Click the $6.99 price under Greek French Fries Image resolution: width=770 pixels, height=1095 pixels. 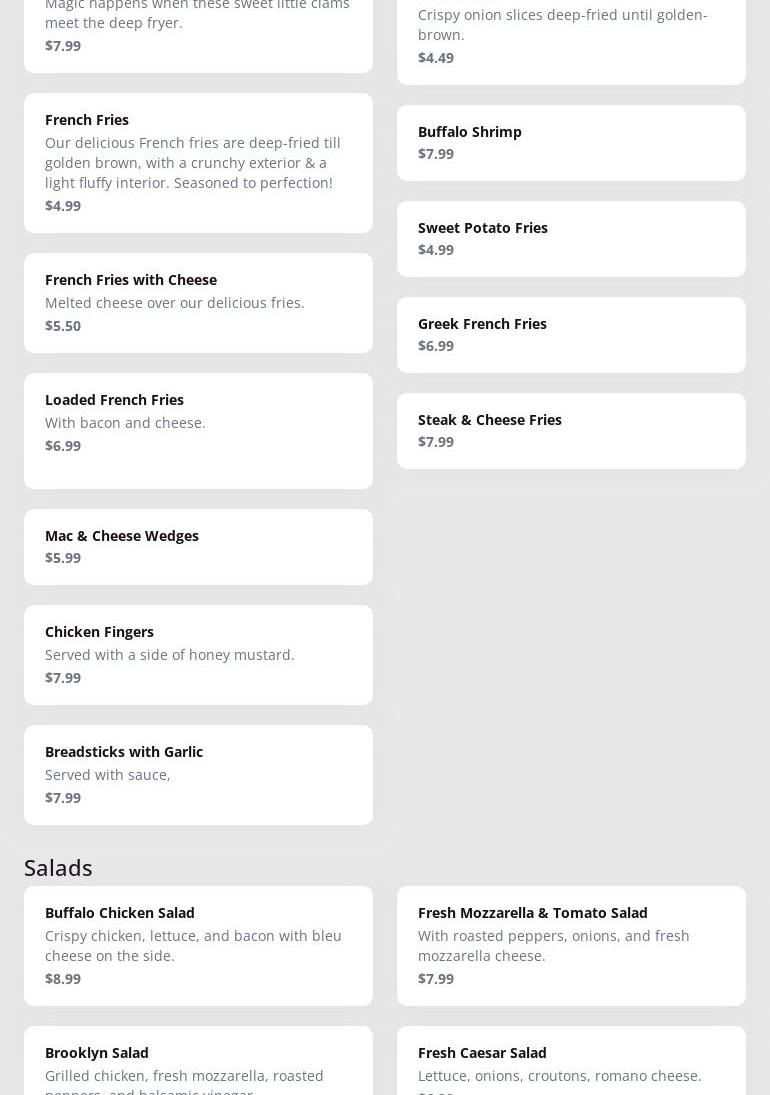[x=436, y=346]
